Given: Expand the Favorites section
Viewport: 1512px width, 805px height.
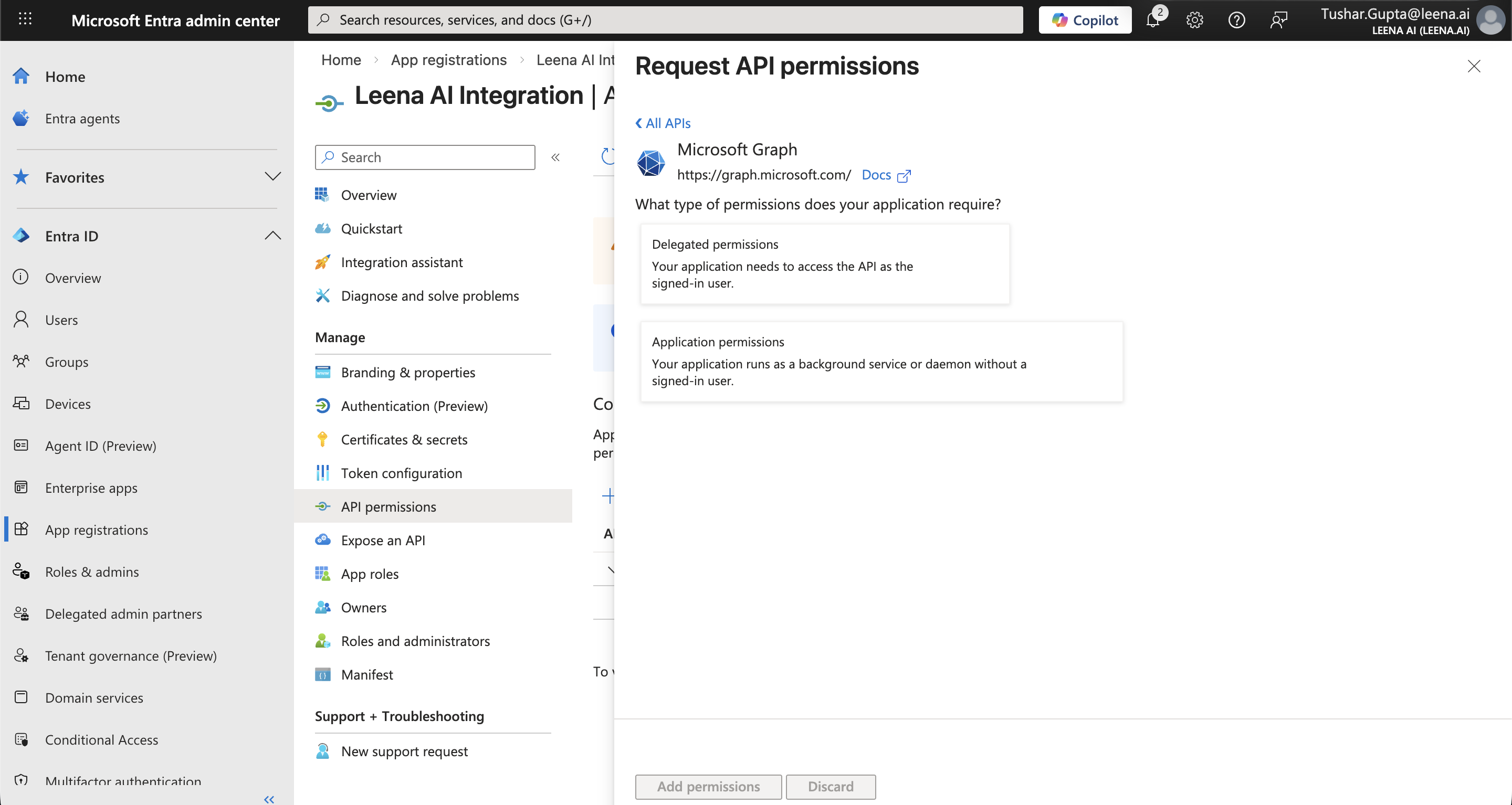Looking at the screenshot, I should [272, 177].
